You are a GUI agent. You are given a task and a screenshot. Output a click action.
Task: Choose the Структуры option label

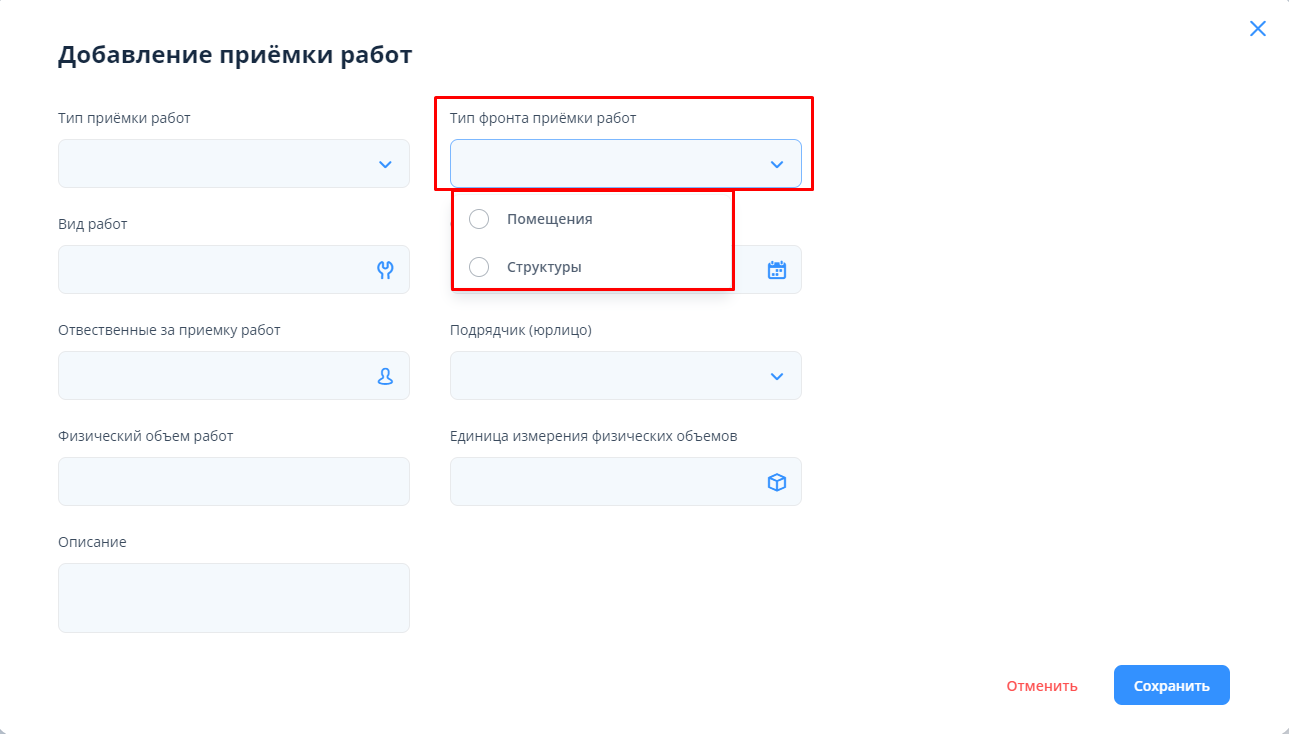[x=544, y=267]
